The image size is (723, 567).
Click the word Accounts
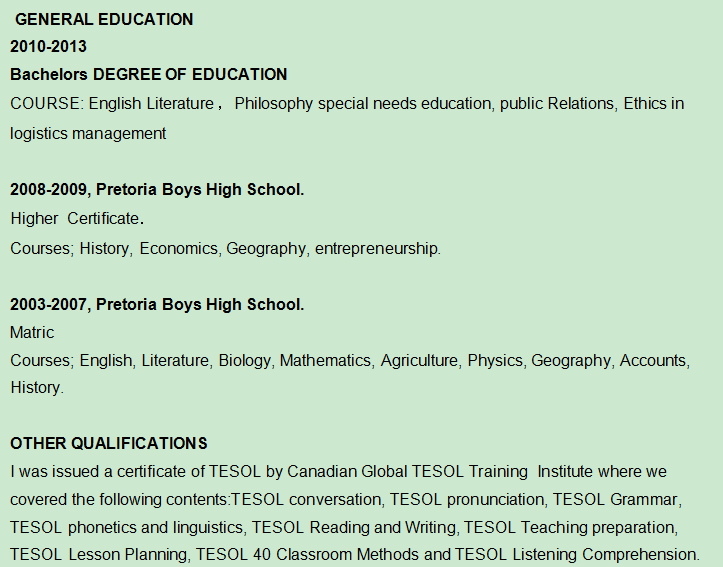coord(654,360)
